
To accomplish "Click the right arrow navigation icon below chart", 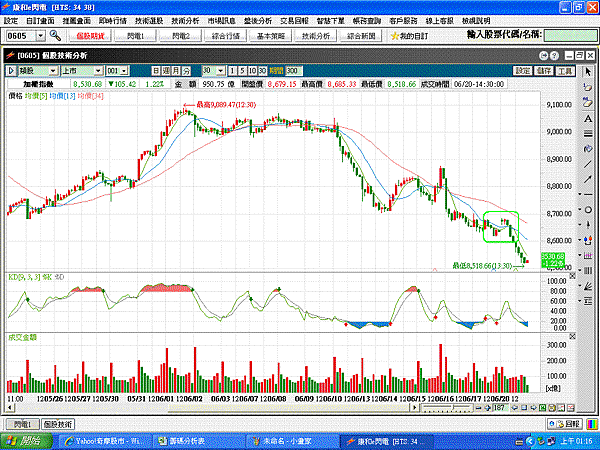I will click(533, 408).
